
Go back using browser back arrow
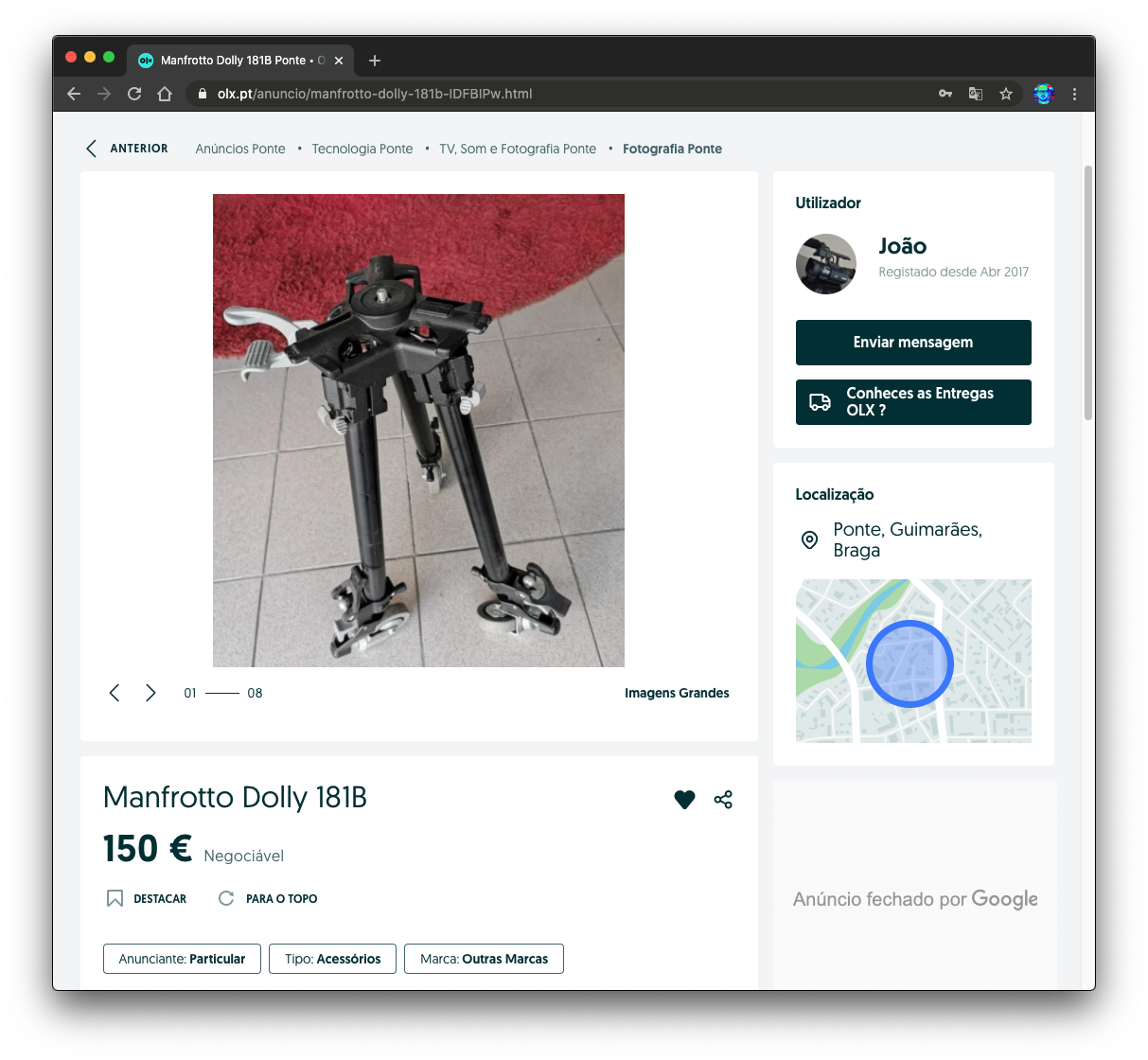pyautogui.click(x=74, y=94)
